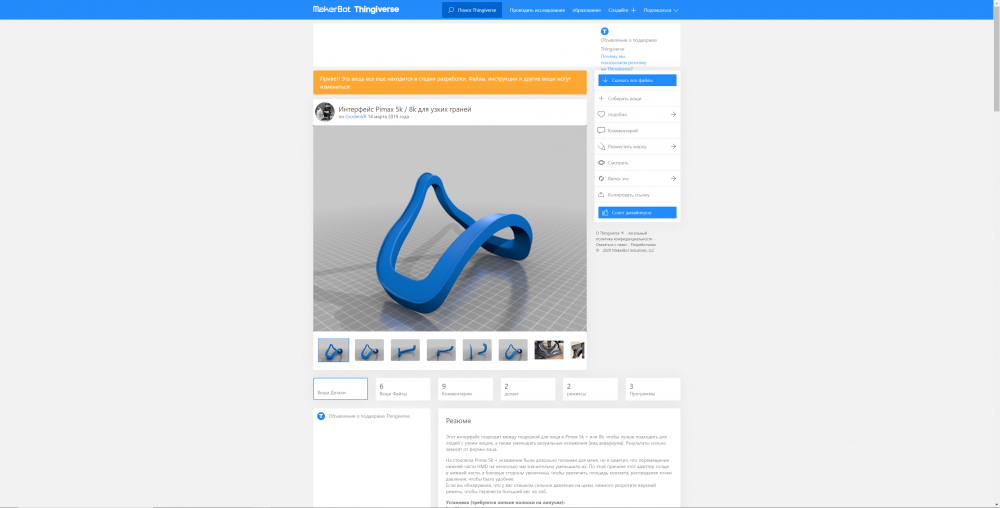Expand the arrow on Разместить марку row
1000x508 pixels.
coord(673,147)
